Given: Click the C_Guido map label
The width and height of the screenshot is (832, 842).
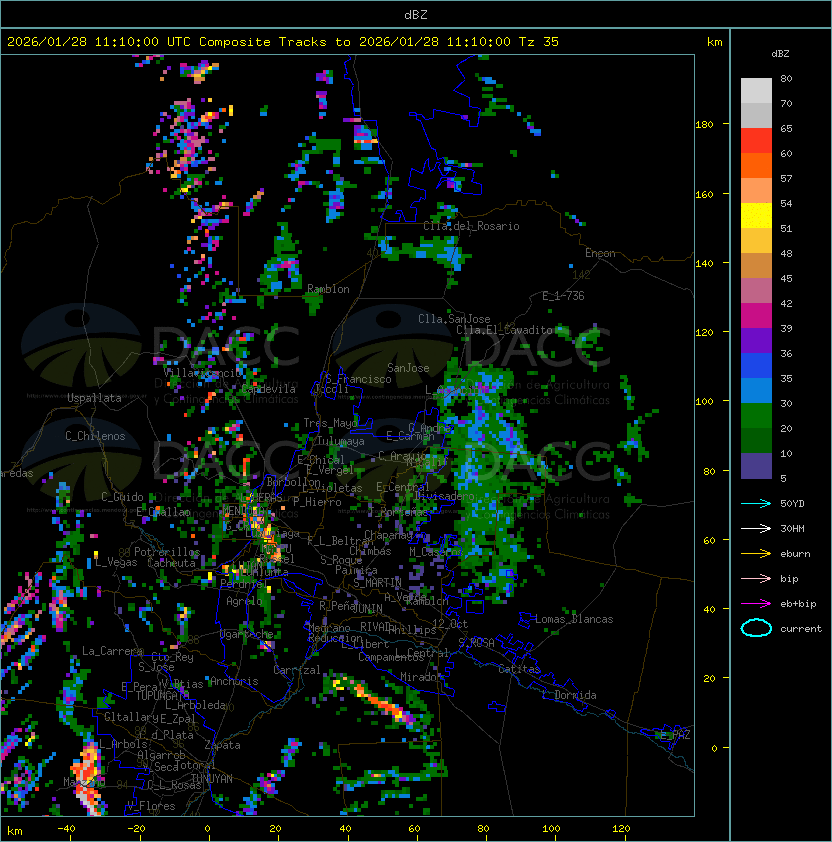Looking at the screenshot, I should tap(122, 497).
